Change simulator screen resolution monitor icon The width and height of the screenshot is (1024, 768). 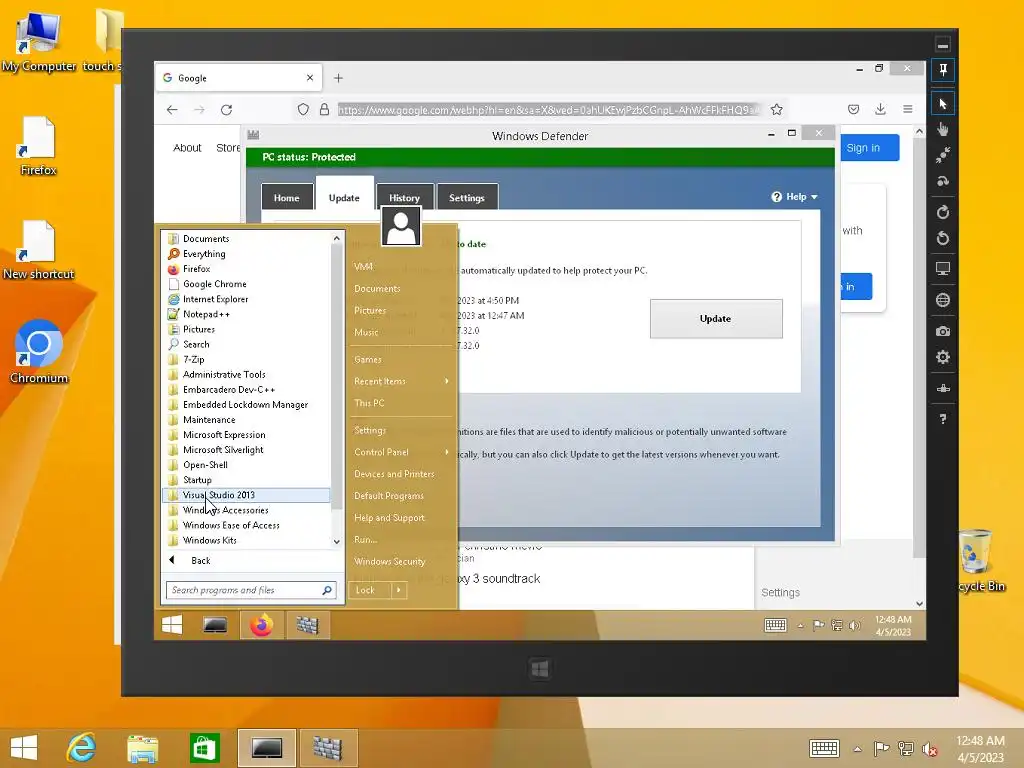click(943, 268)
